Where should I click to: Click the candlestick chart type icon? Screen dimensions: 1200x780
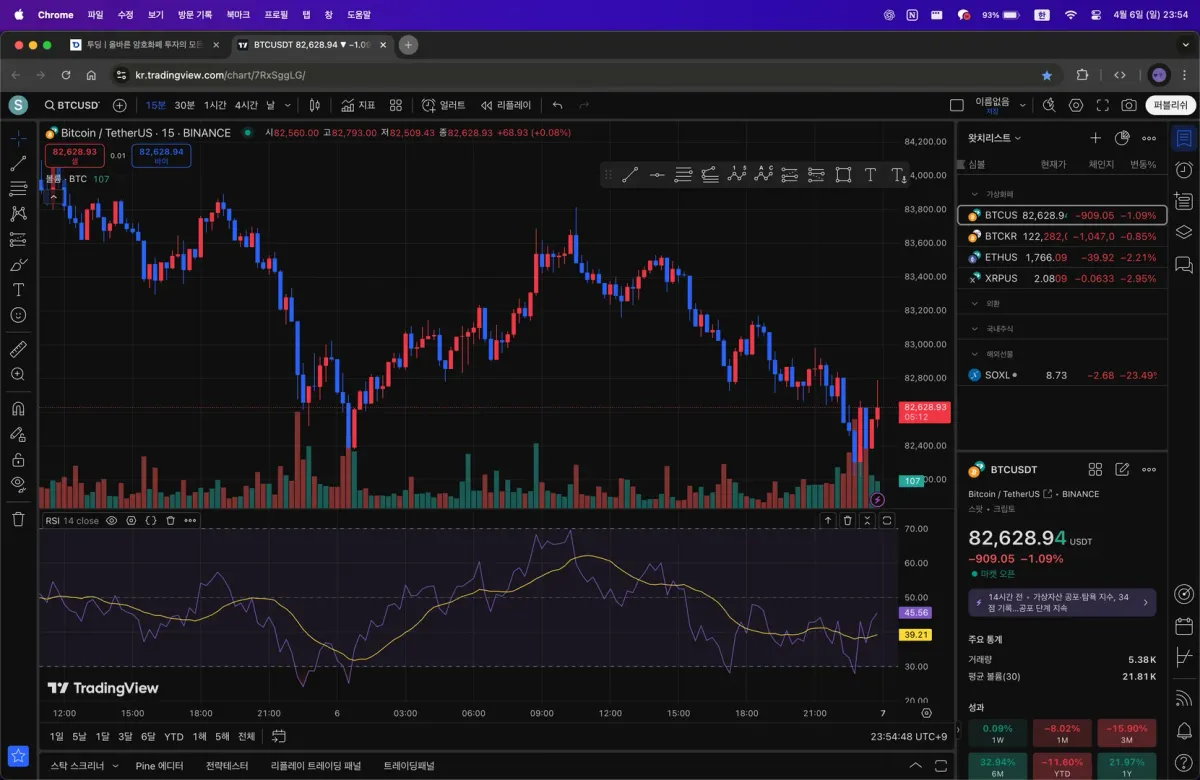[x=314, y=105]
